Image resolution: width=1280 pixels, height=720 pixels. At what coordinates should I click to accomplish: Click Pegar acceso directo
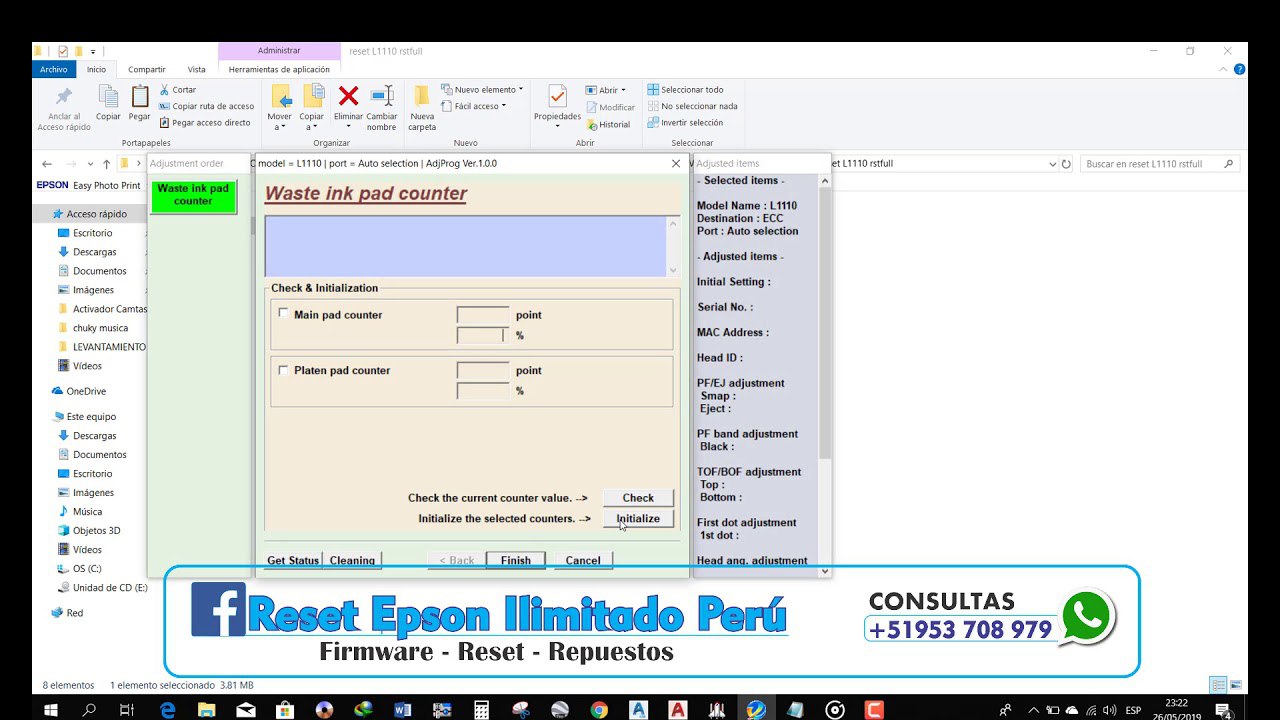pos(205,123)
